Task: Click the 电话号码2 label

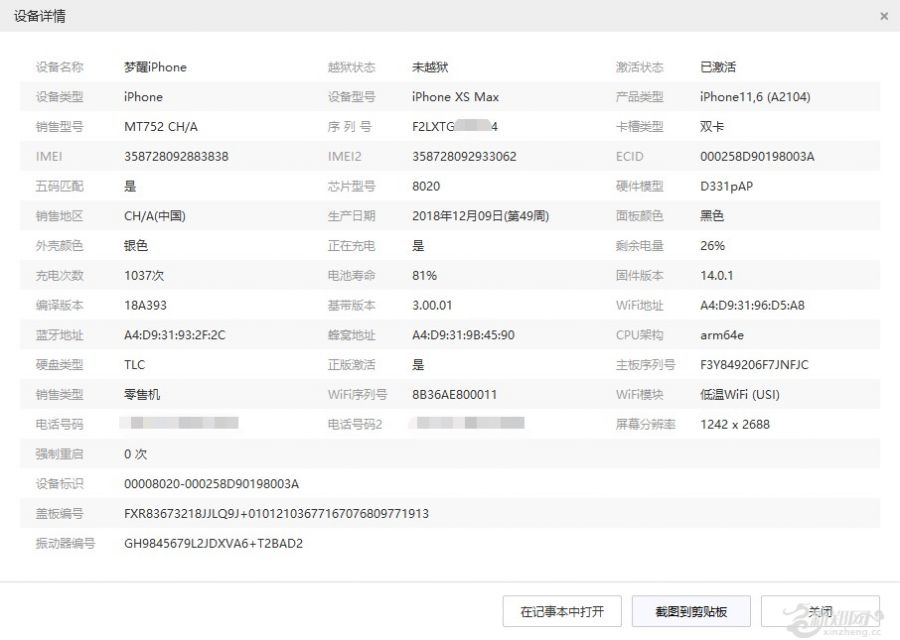Action: 355,425
